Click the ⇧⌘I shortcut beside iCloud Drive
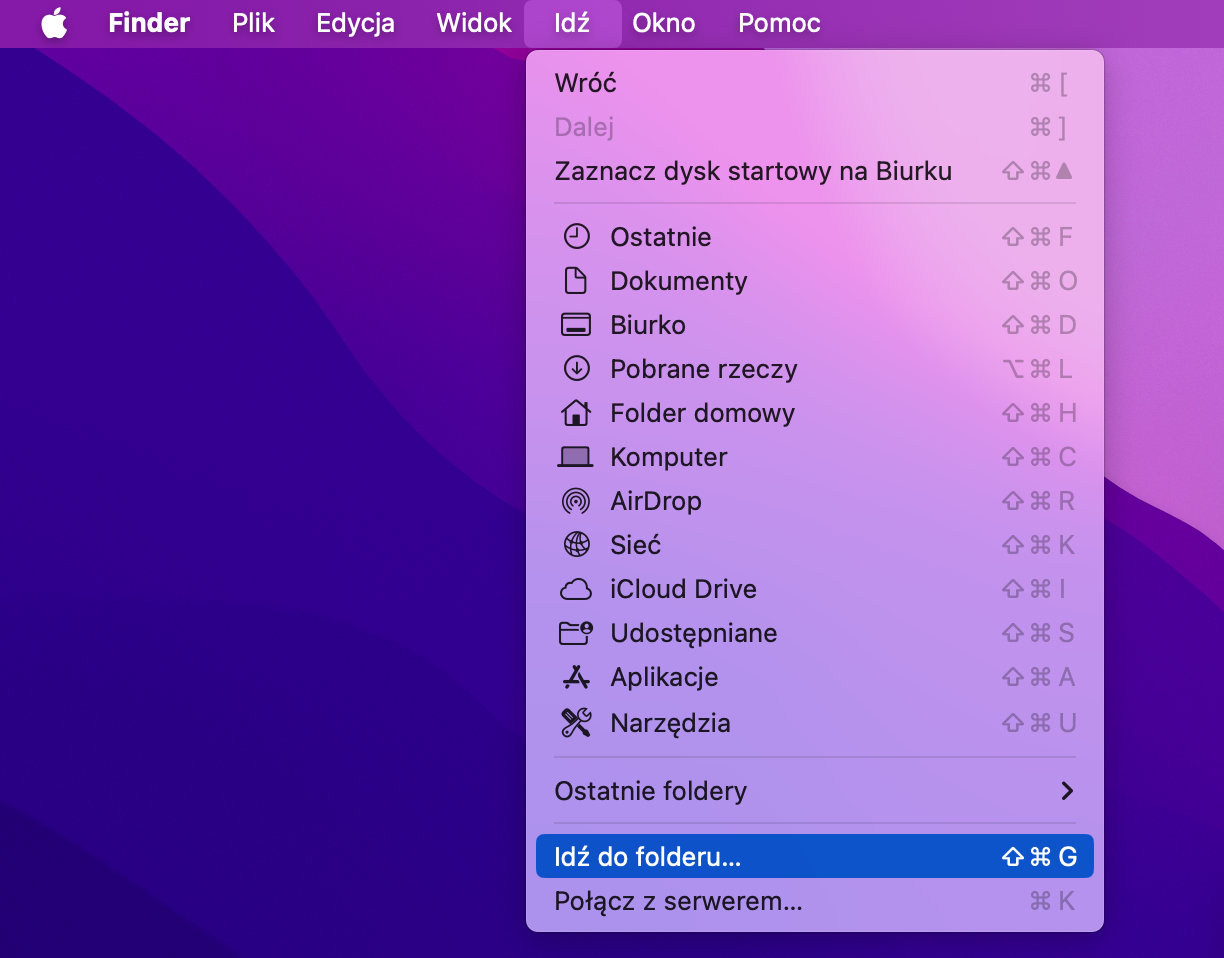The width and height of the screenshot is (1224, 958). (x=1033, y=589)
